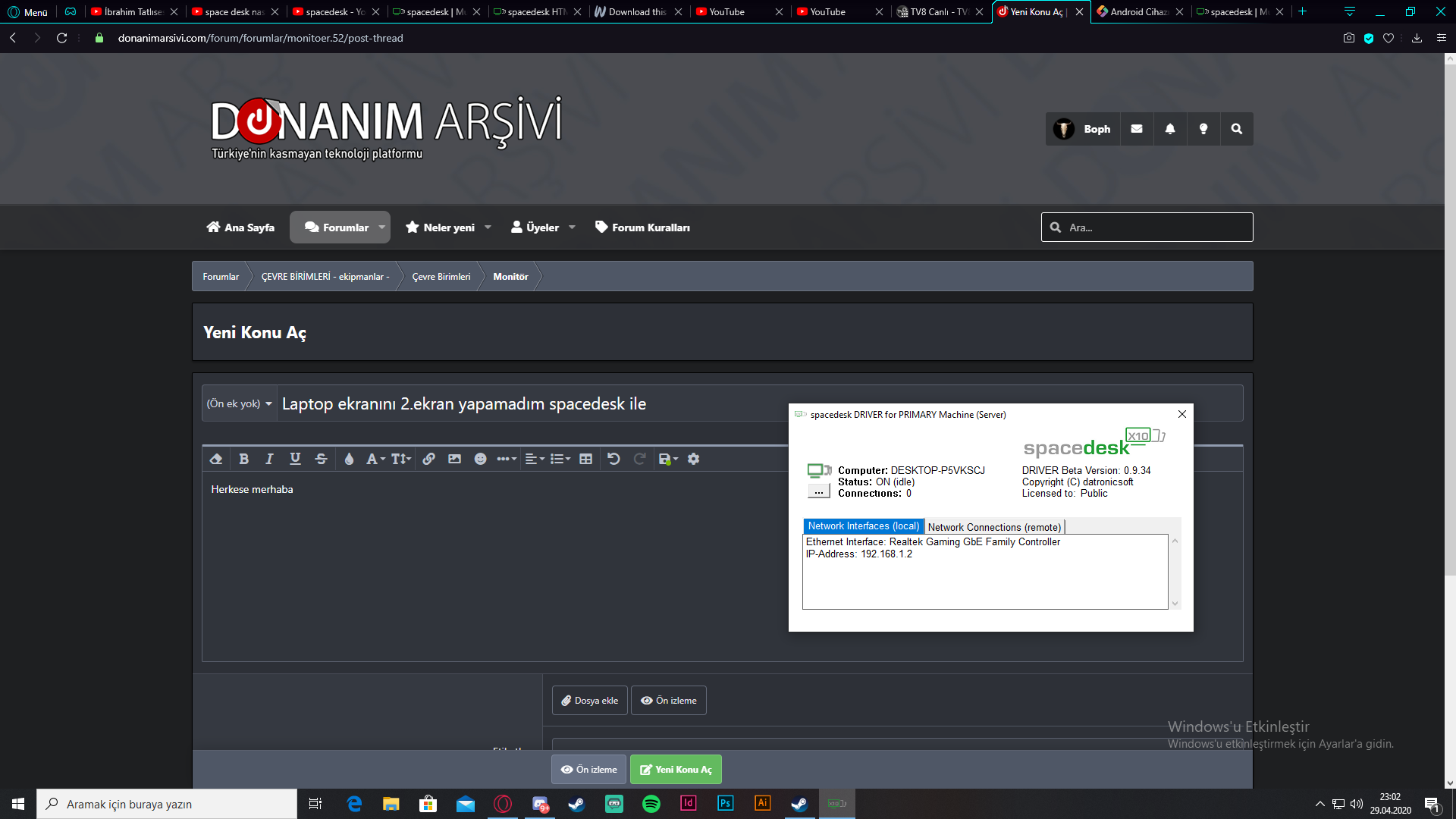This screenshot has height=819, width=1456.
Task: Open the Neler yeni navigation item
Action: coord(440,227)
